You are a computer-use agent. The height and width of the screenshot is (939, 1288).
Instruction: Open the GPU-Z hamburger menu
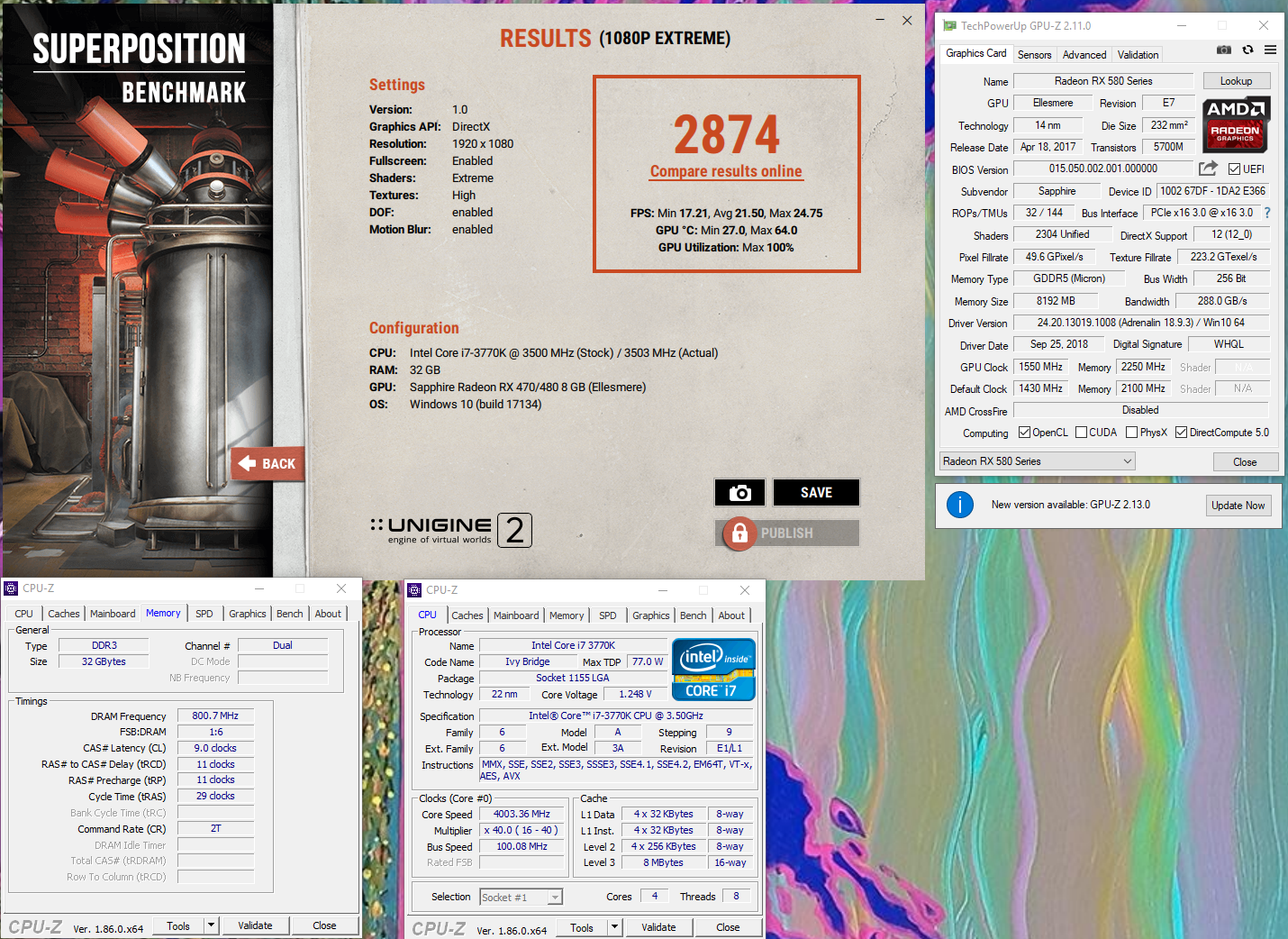(x=1270, y=50)
